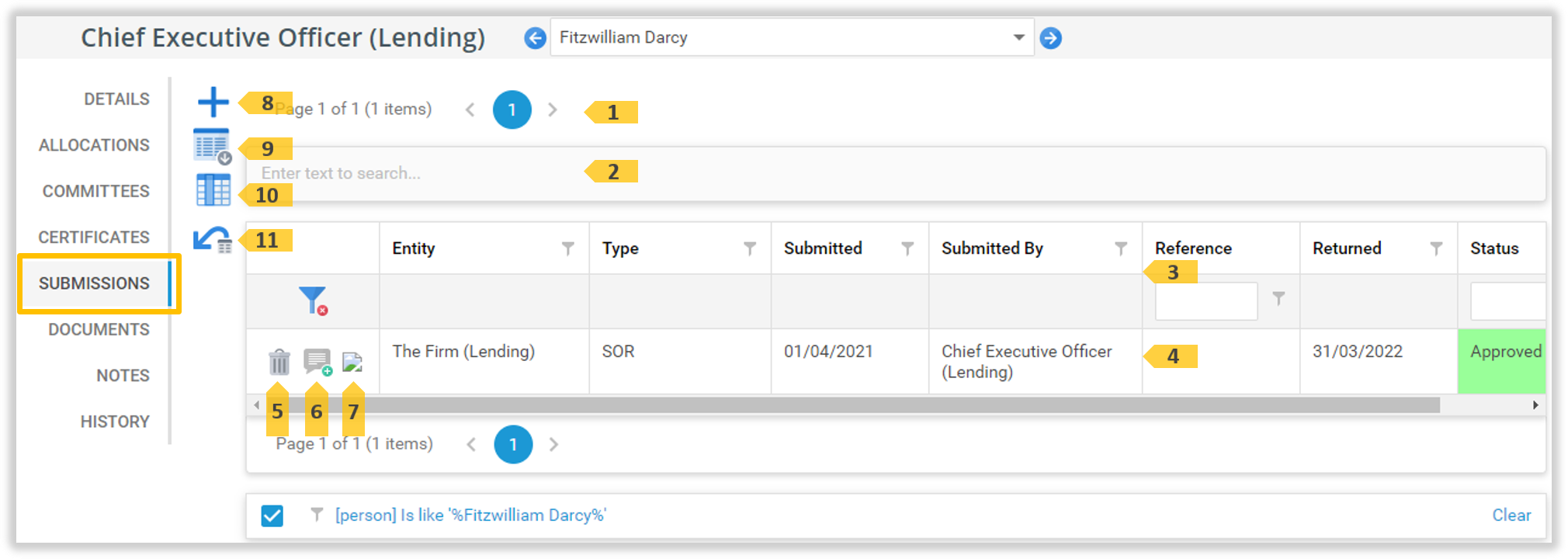1568x559 pixels.
Task: Open the column chooser grid icon
Action: 213,190
